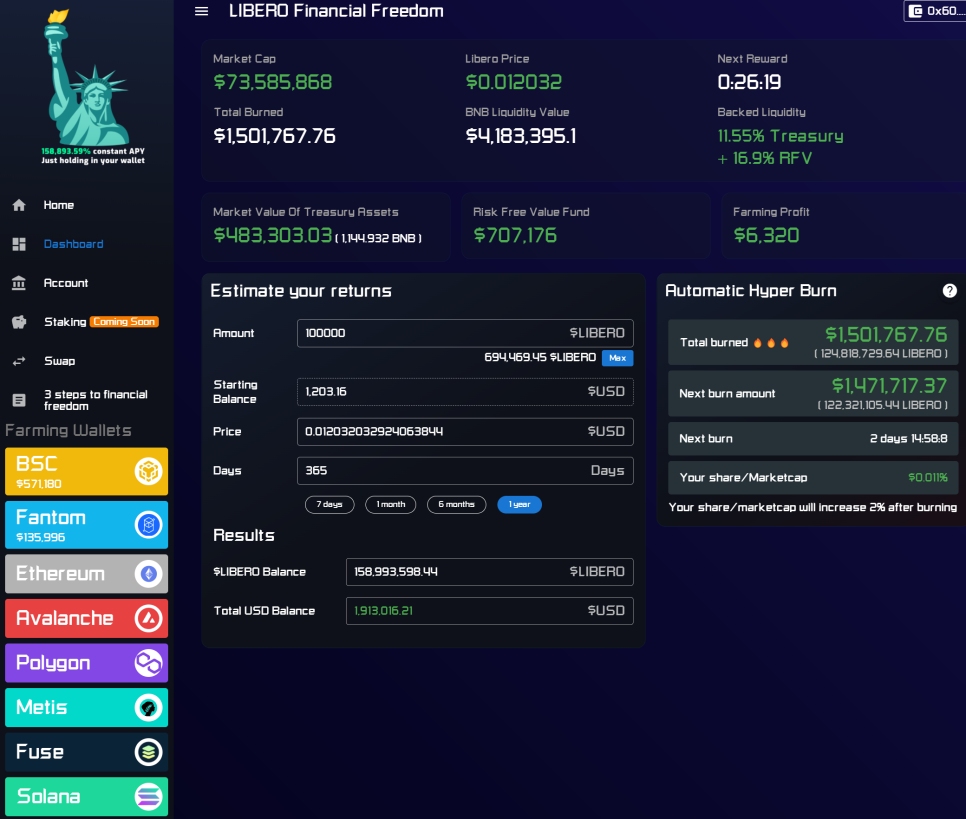
Task: Open the Fuse farming wallet card
Action: (86, 752)
